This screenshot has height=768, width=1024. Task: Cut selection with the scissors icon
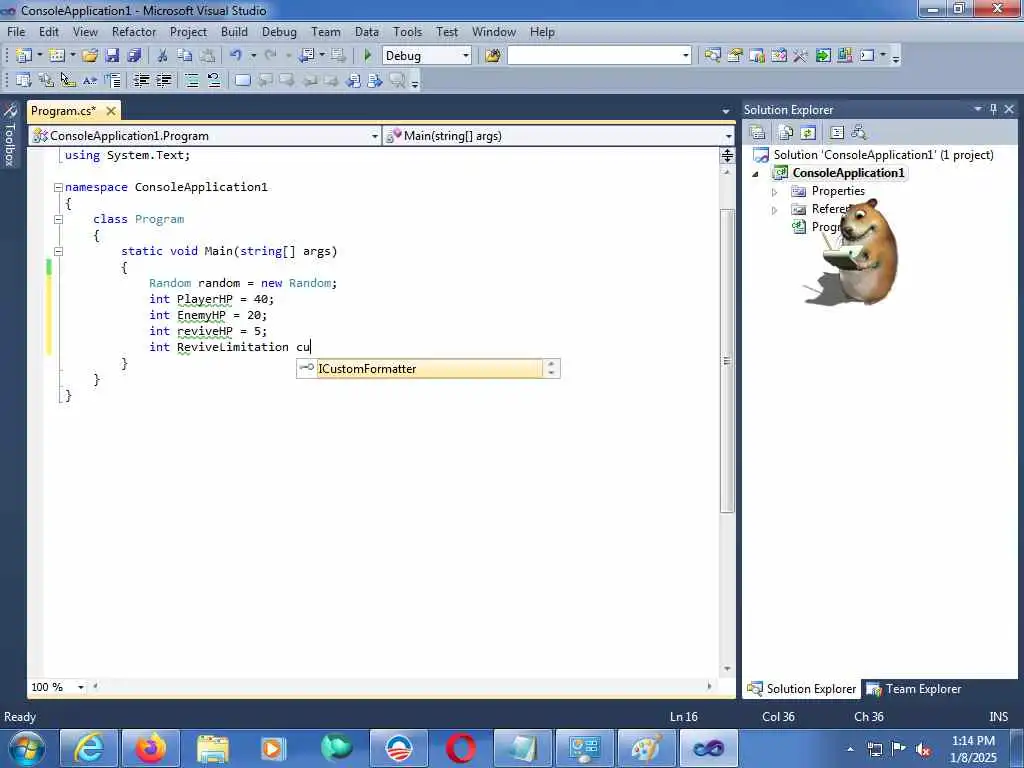pyautogui.click(x=163, y=56)
